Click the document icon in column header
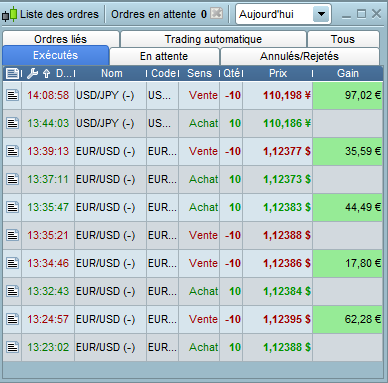Viewport: 388px width, 383px height. pos(12,73)
